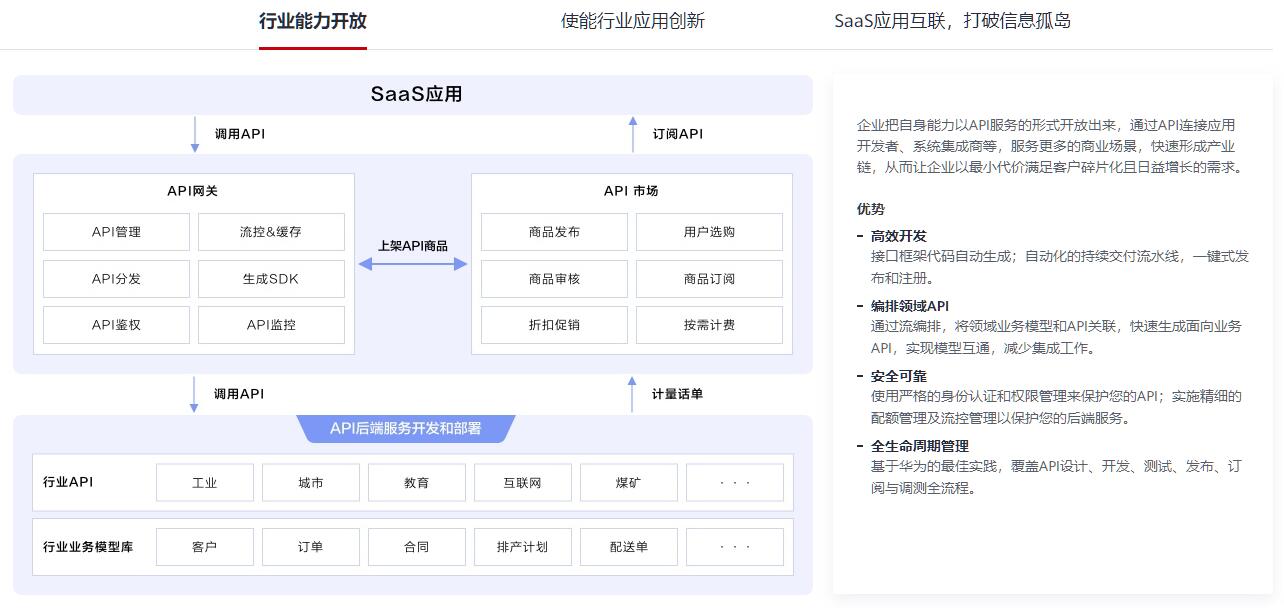Click the 商品发布 box
The height and width of the screenshot is (608, 1284).
[554, 232]
